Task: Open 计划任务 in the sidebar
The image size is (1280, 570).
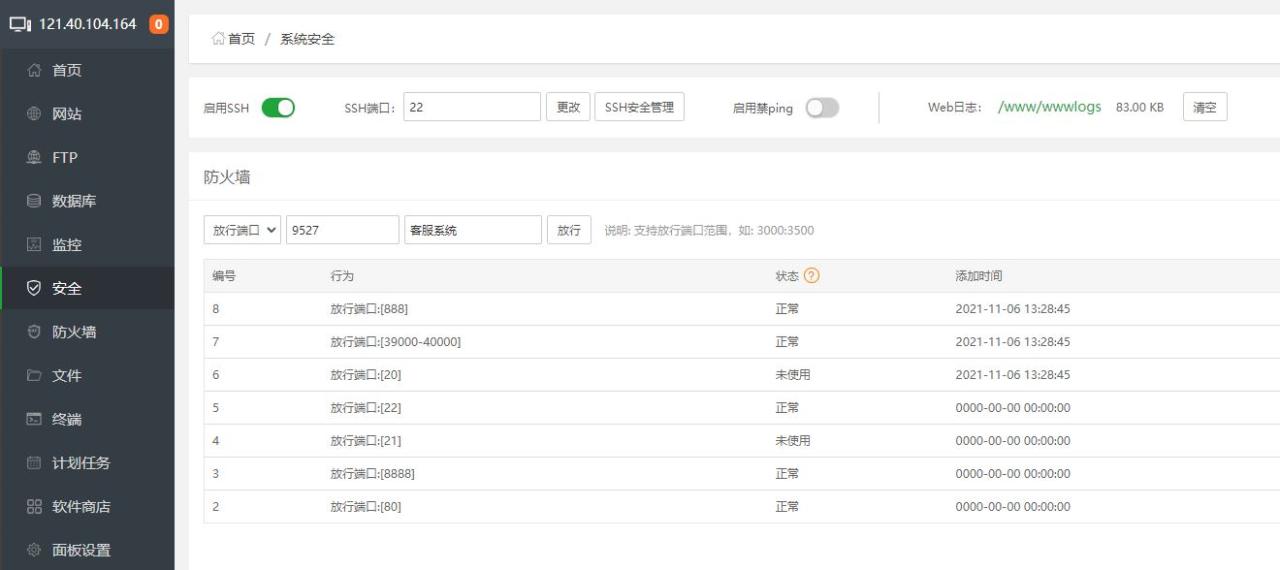Action: 81,463
